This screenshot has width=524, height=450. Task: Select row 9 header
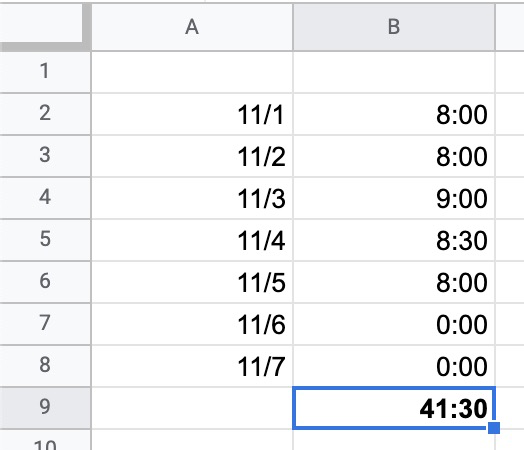point(45,408)
